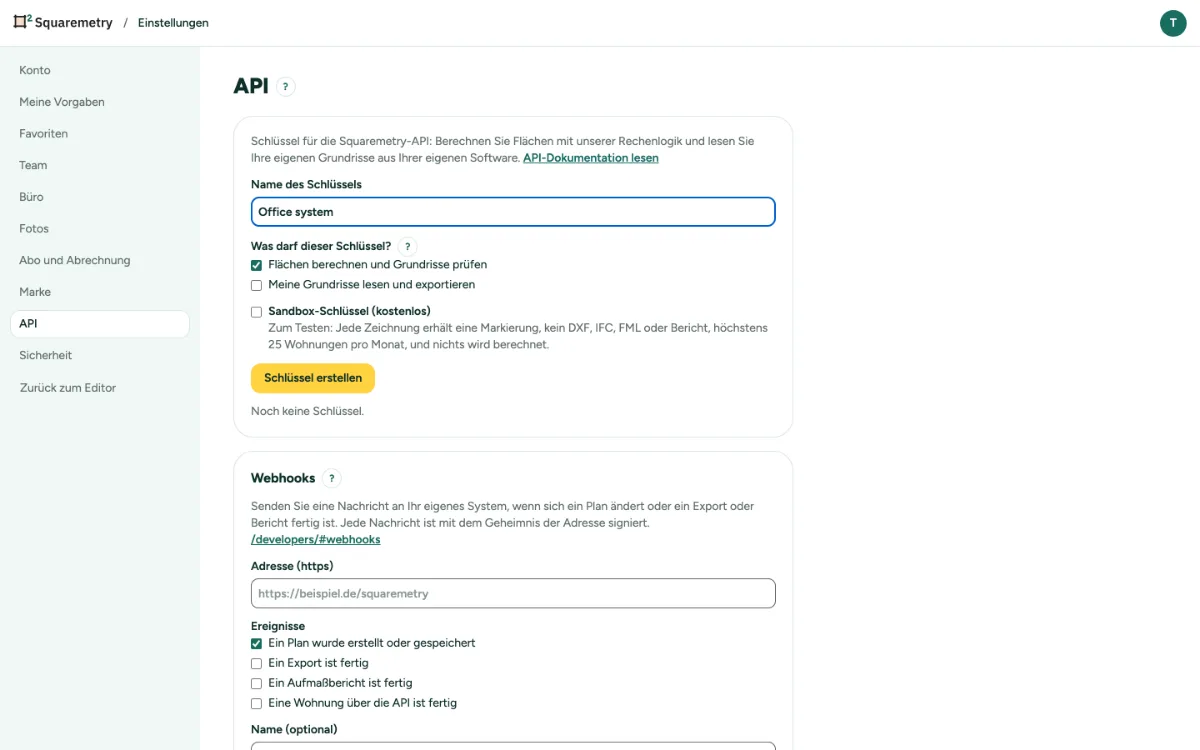Click the Schlüssel erstellen button
Screen dimensions: 1200x750
(x=313, y=378)
